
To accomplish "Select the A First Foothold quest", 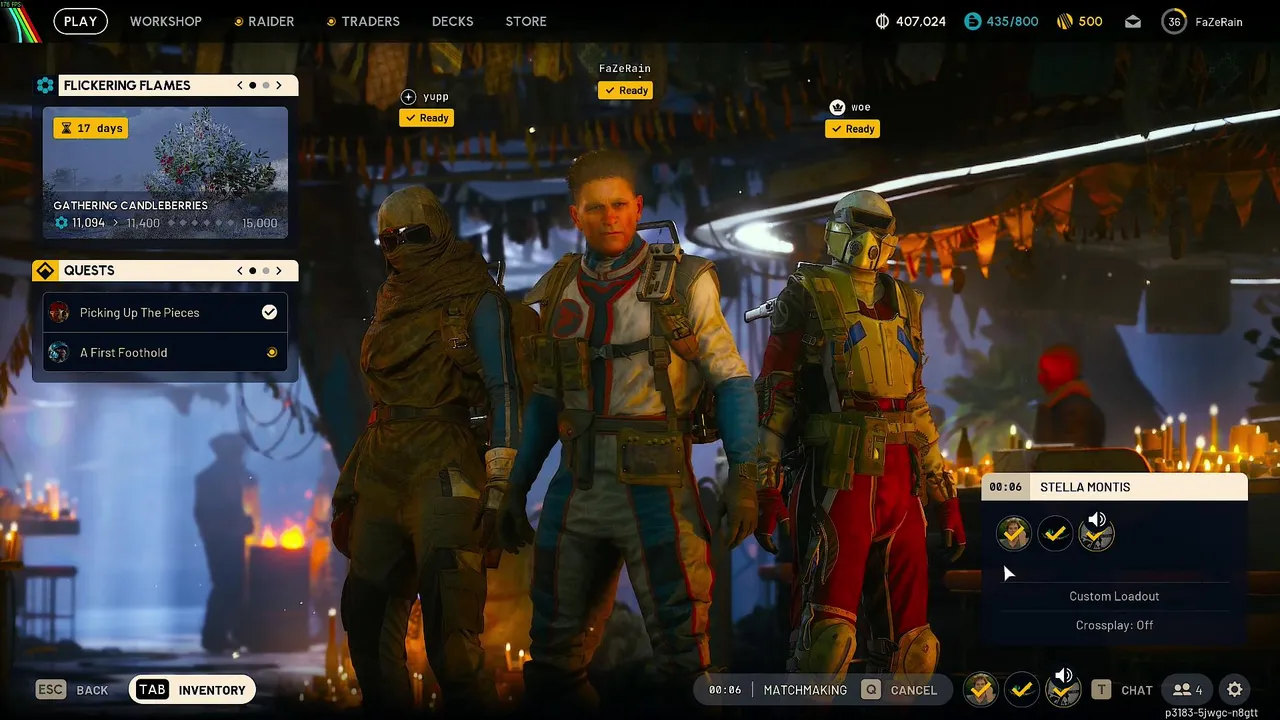I will 165,353.
